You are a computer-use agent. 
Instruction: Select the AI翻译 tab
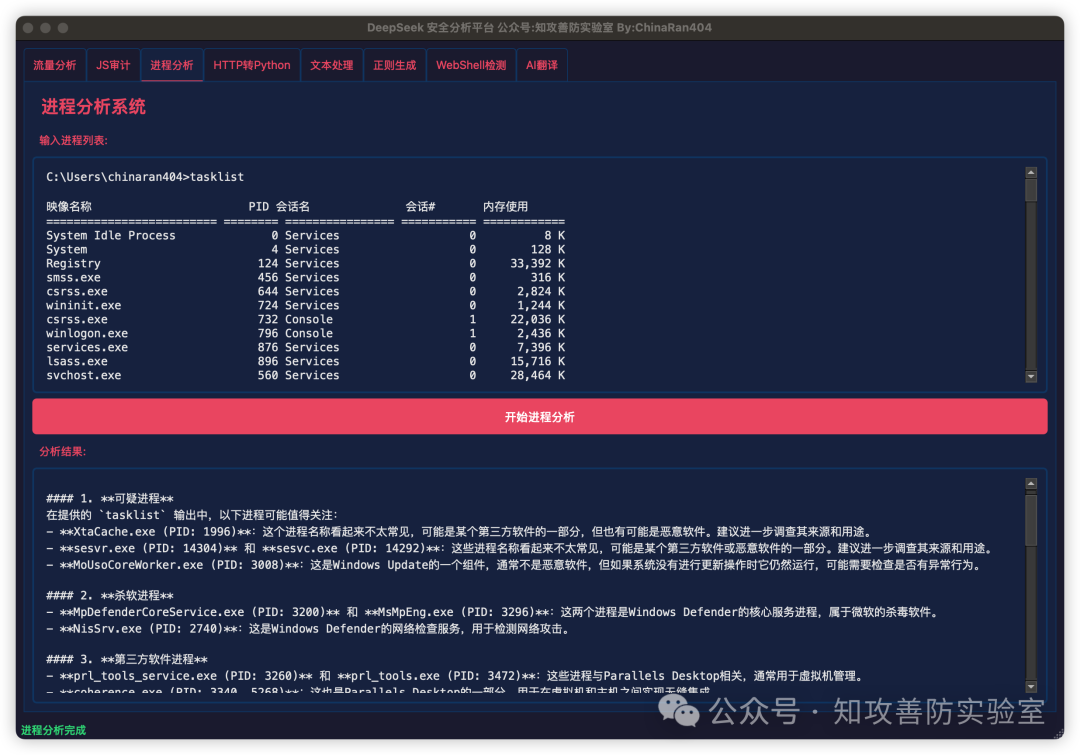coord(542,65)
